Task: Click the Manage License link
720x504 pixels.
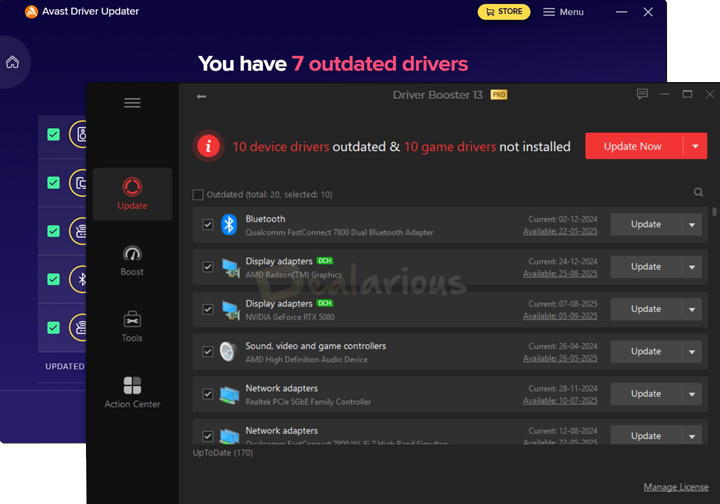Action: point(675,487)
